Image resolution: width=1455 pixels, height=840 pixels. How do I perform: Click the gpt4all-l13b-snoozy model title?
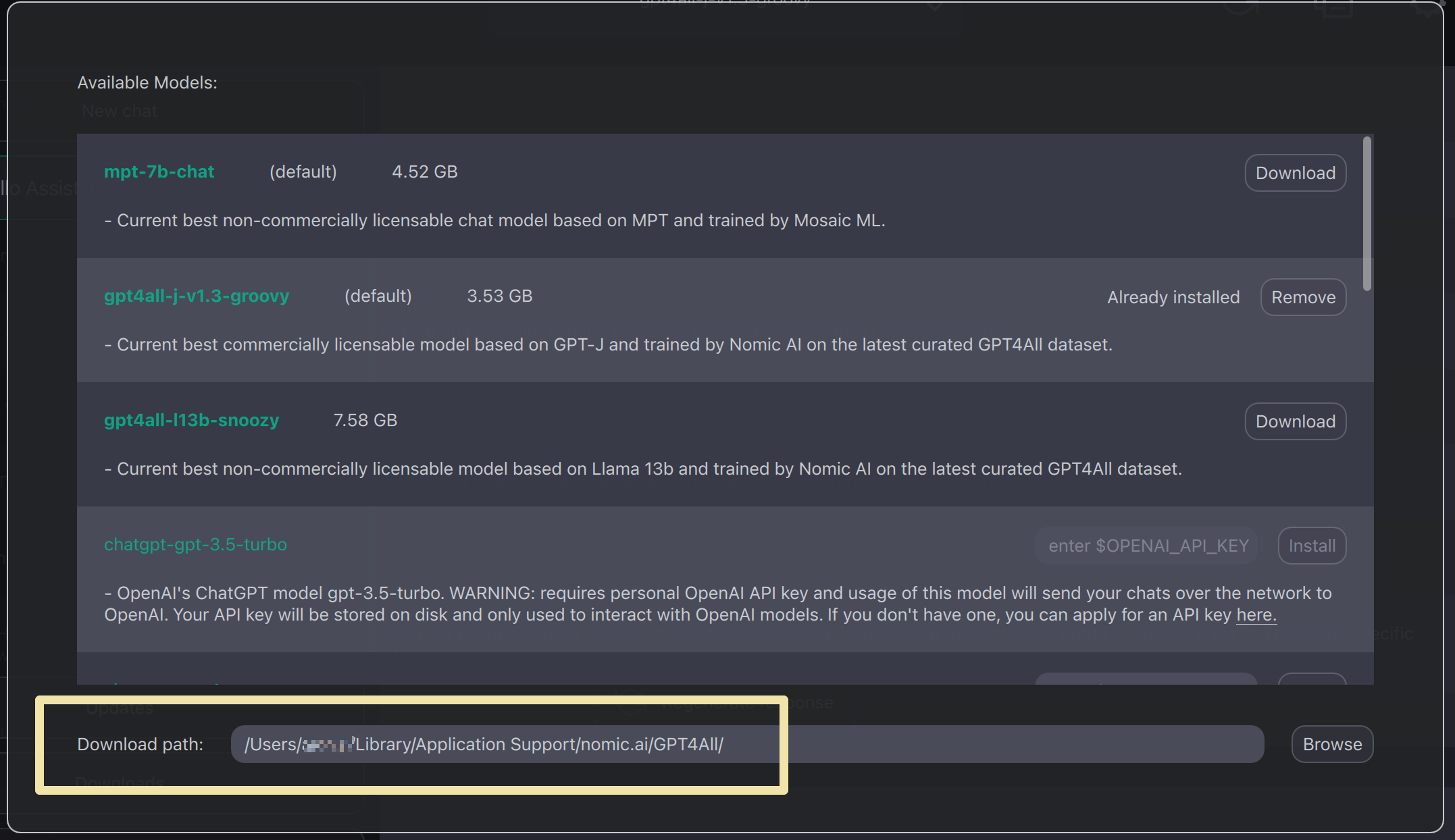coord(191,420)
